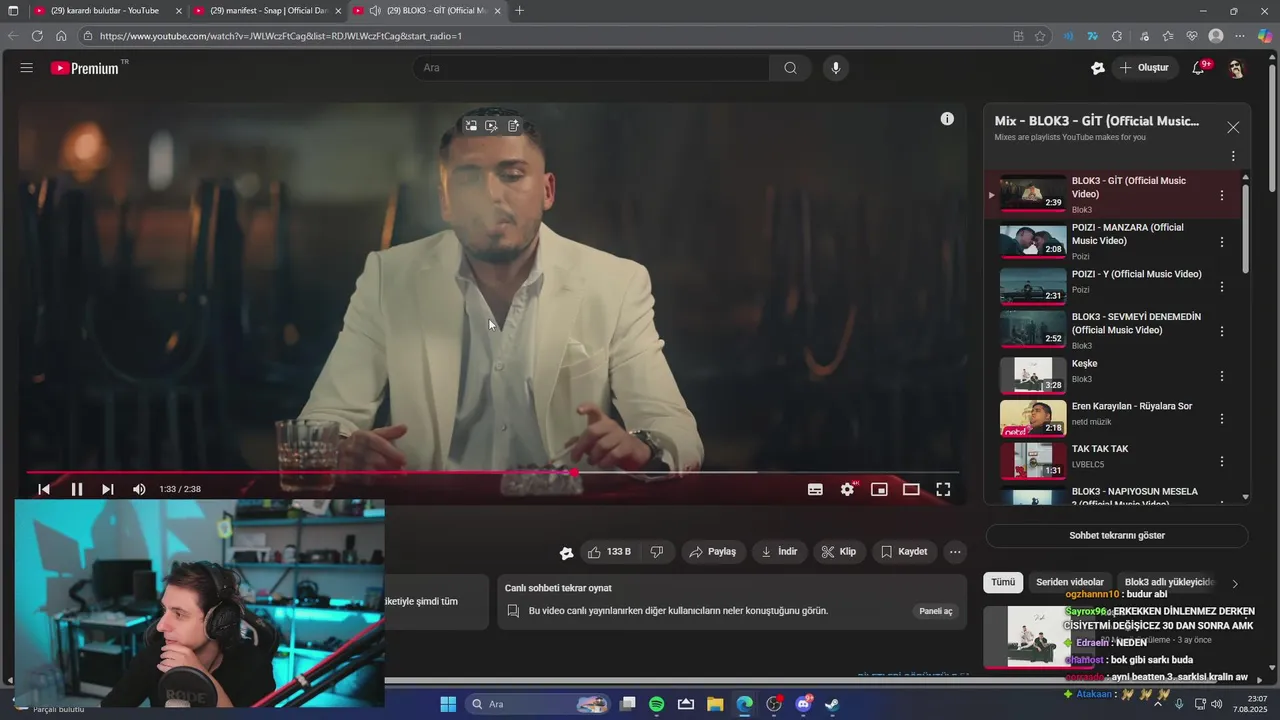
Task: Open options for TAK TAK TAK item
Action: point(1222,462)
